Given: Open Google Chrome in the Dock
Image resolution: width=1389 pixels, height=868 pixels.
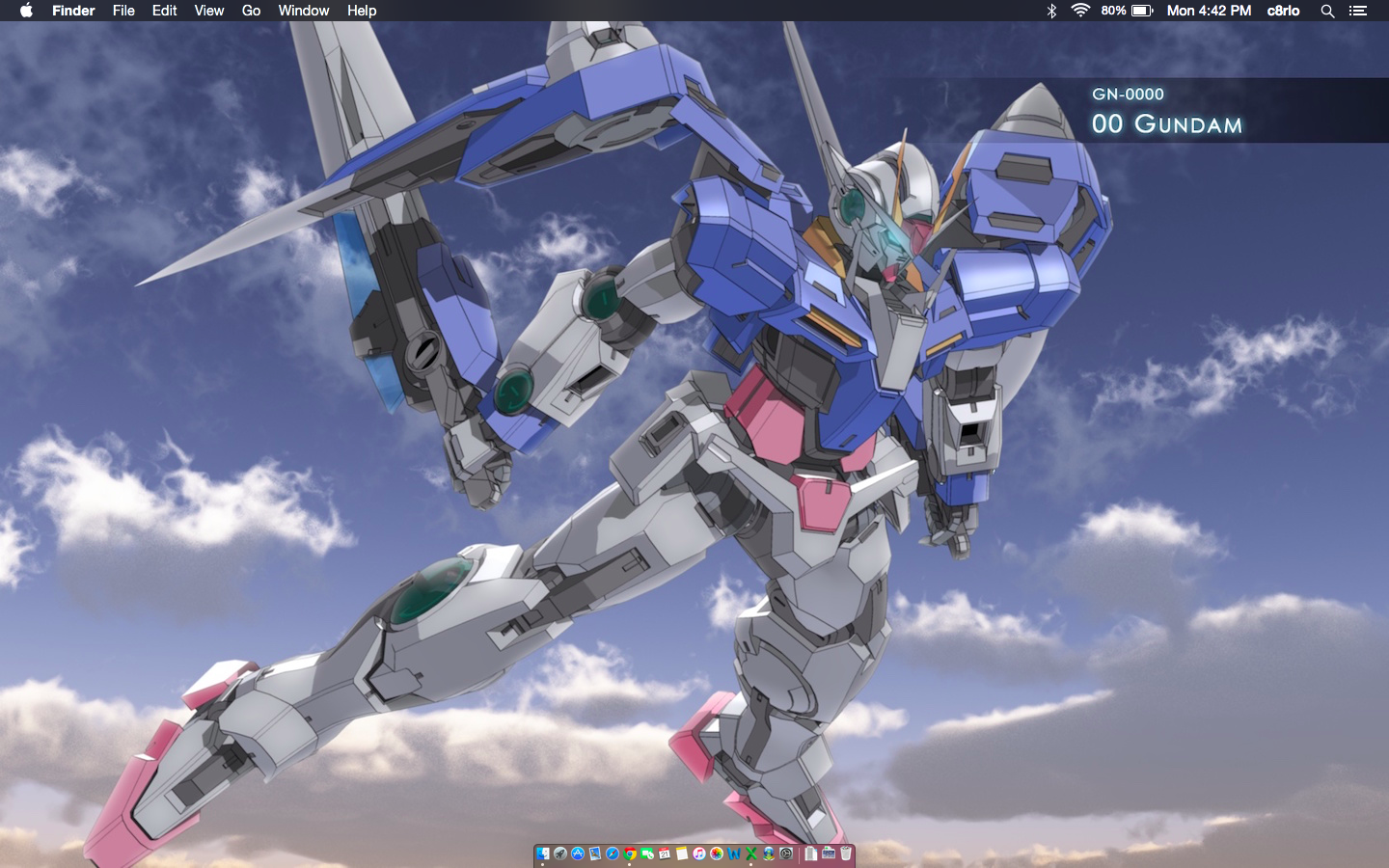Looking at the screenshot, I should point(630,854).
